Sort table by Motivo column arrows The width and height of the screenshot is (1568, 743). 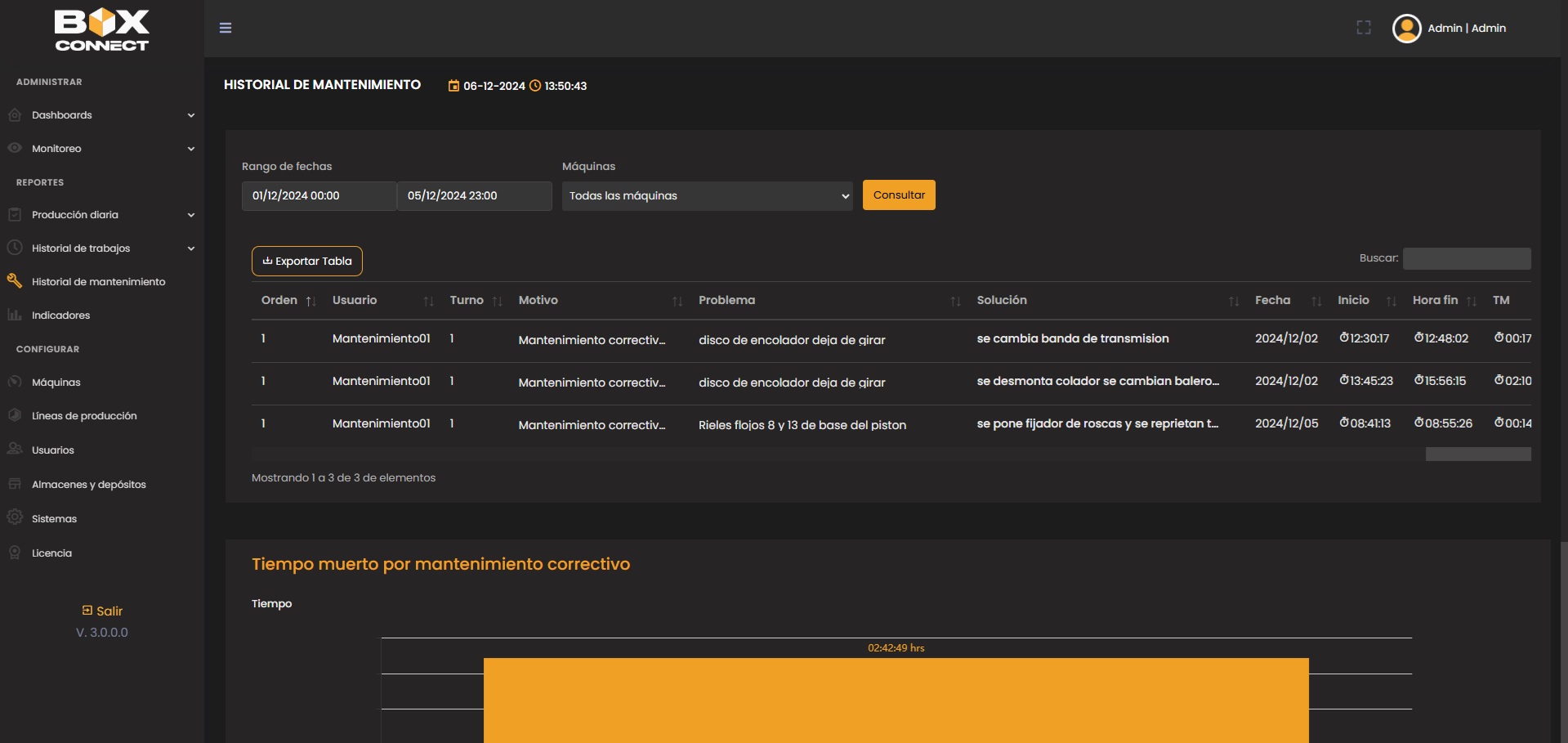(677, 302)
